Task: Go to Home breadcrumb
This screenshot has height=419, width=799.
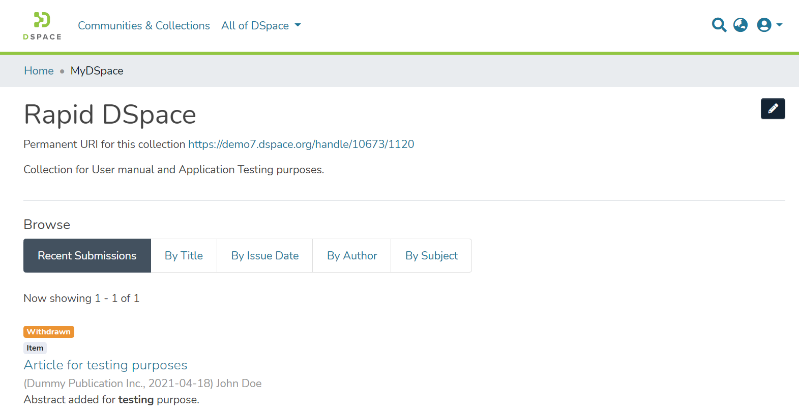Action: click(x=39, y=71)
